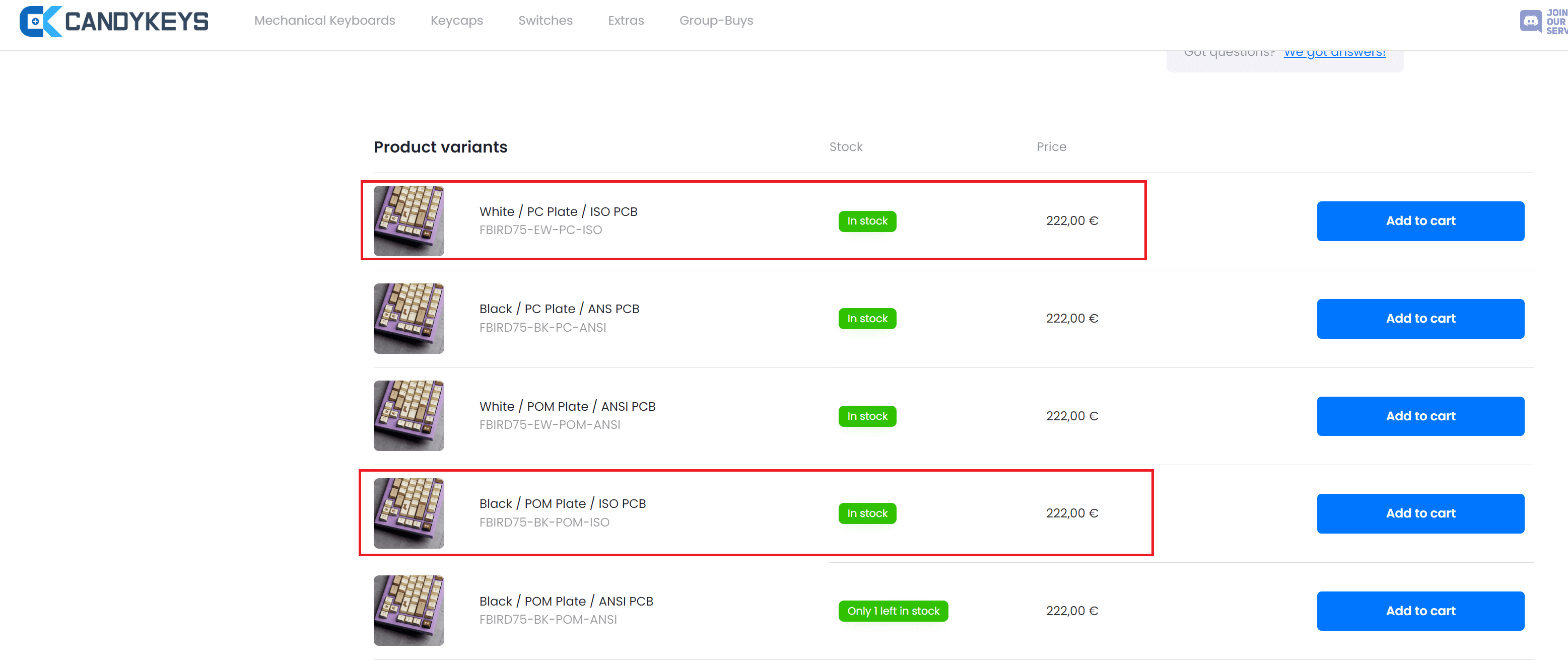The width and height of the screenshot is (1568, 670).
Task: Select 'Black / POM Plate / ANSI PCB' title
Action: (566, 601)
